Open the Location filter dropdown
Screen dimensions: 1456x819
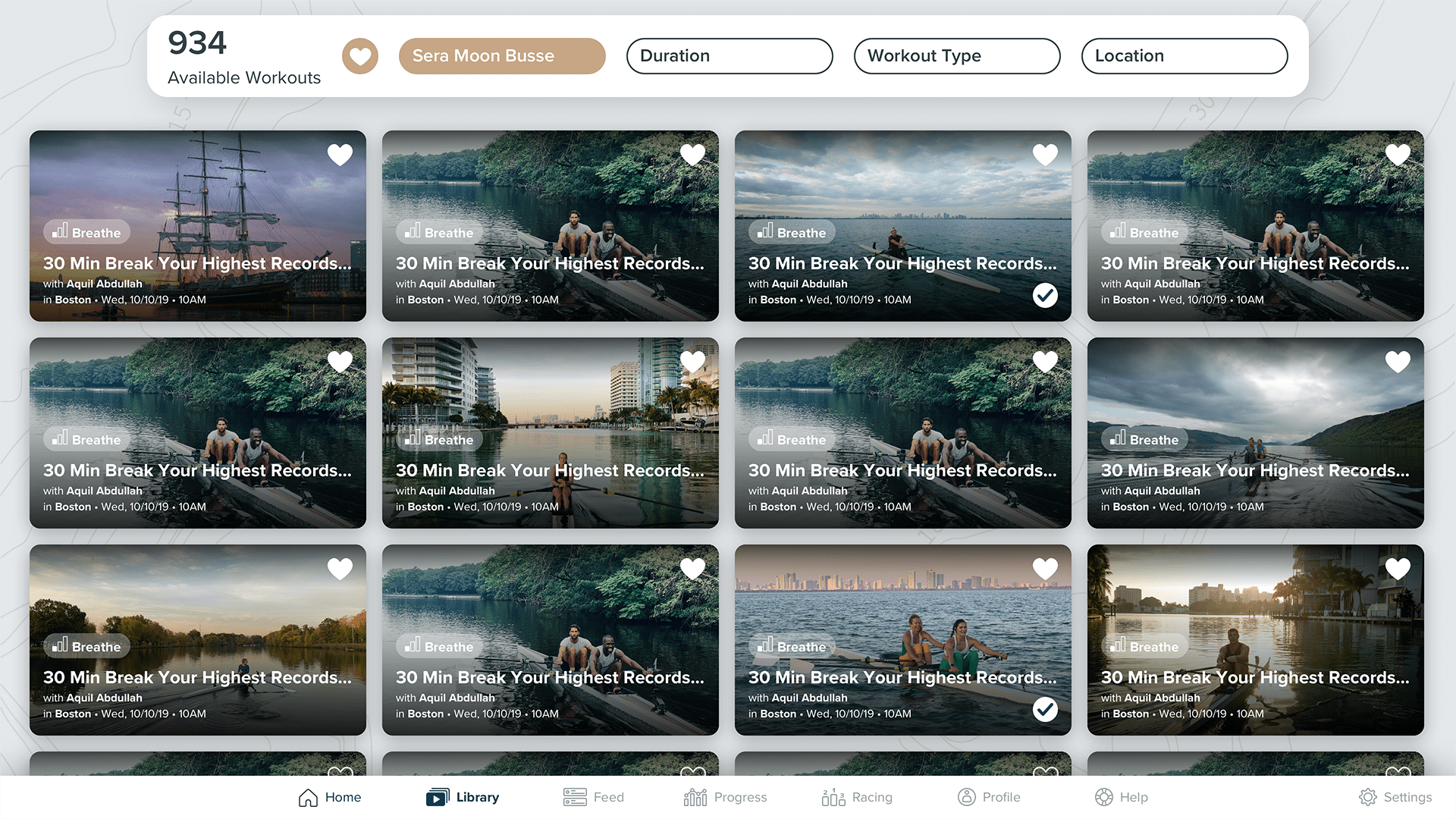pyautogui.click(x=1185, y=56)
